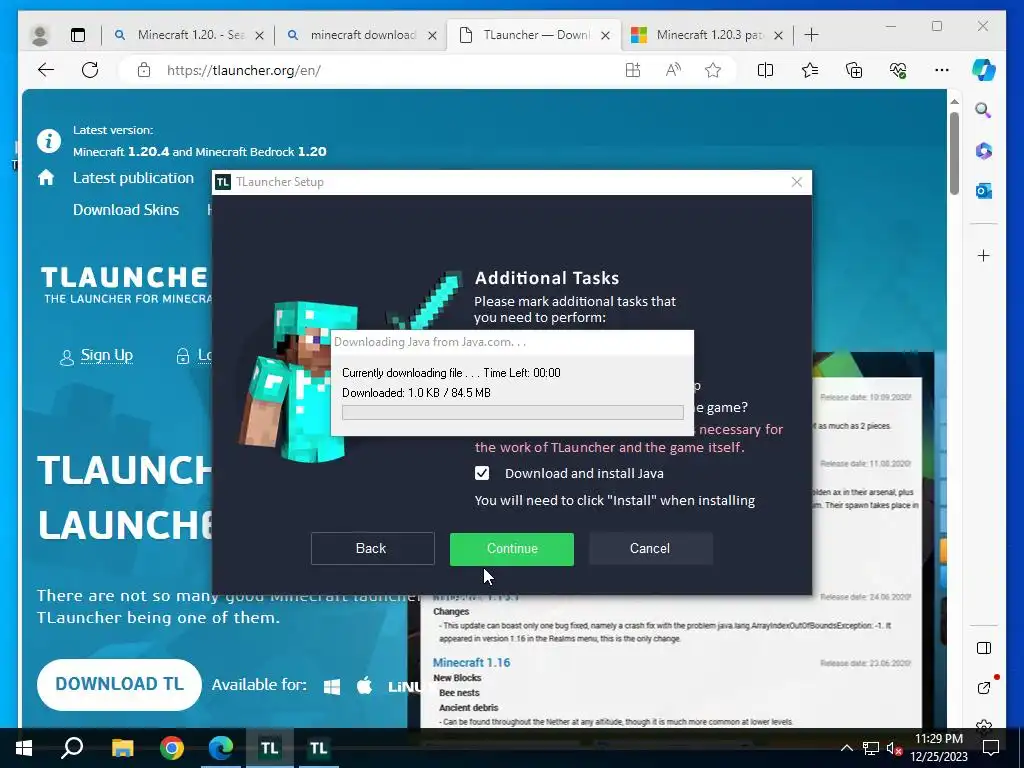Open the Collections icon

coord(854,70)
